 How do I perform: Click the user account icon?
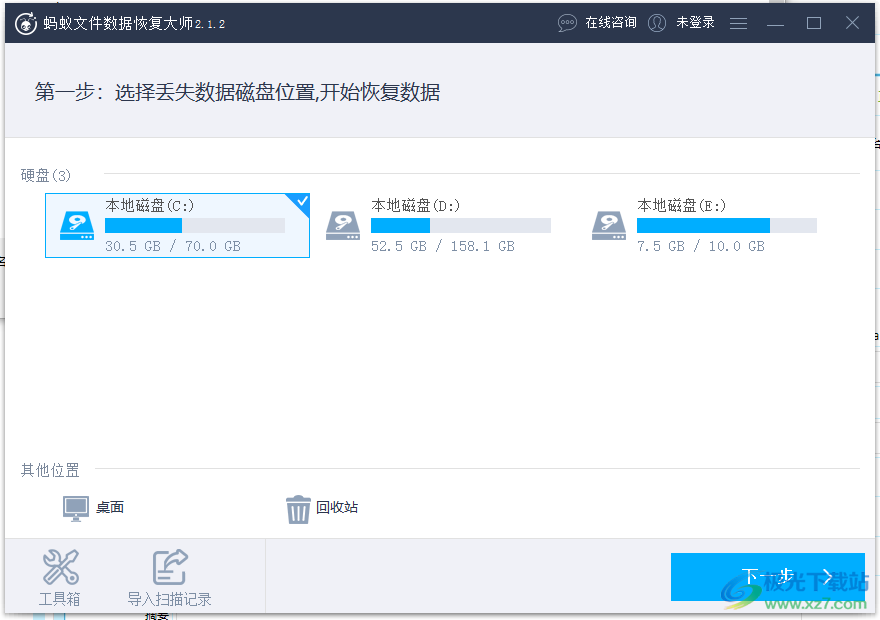point(657,22)
